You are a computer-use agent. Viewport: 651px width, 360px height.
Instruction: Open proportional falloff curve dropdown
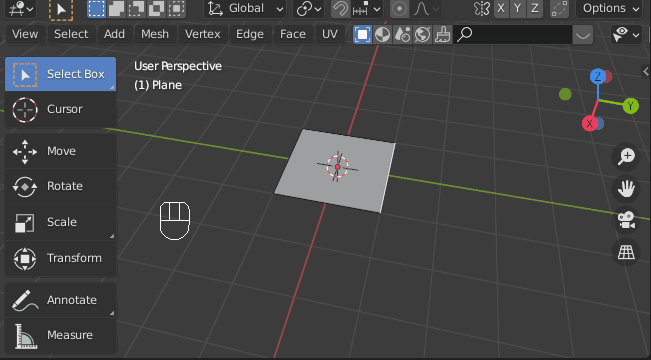point(426,8)
